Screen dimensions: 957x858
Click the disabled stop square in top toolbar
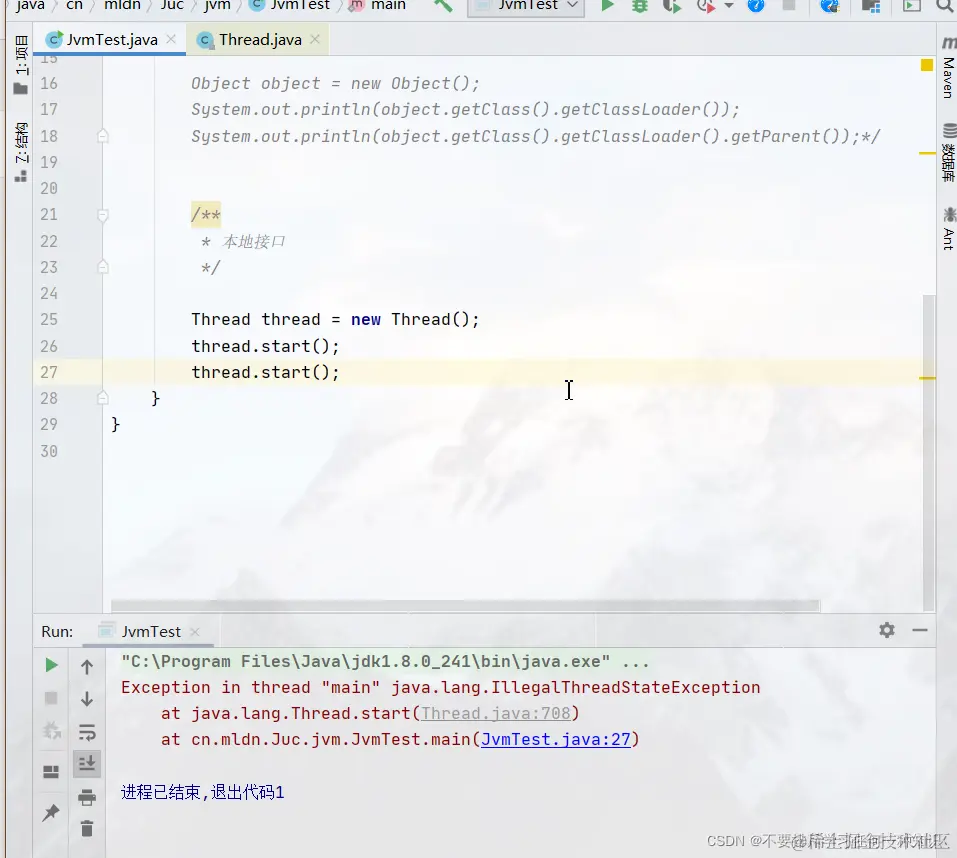789,5
